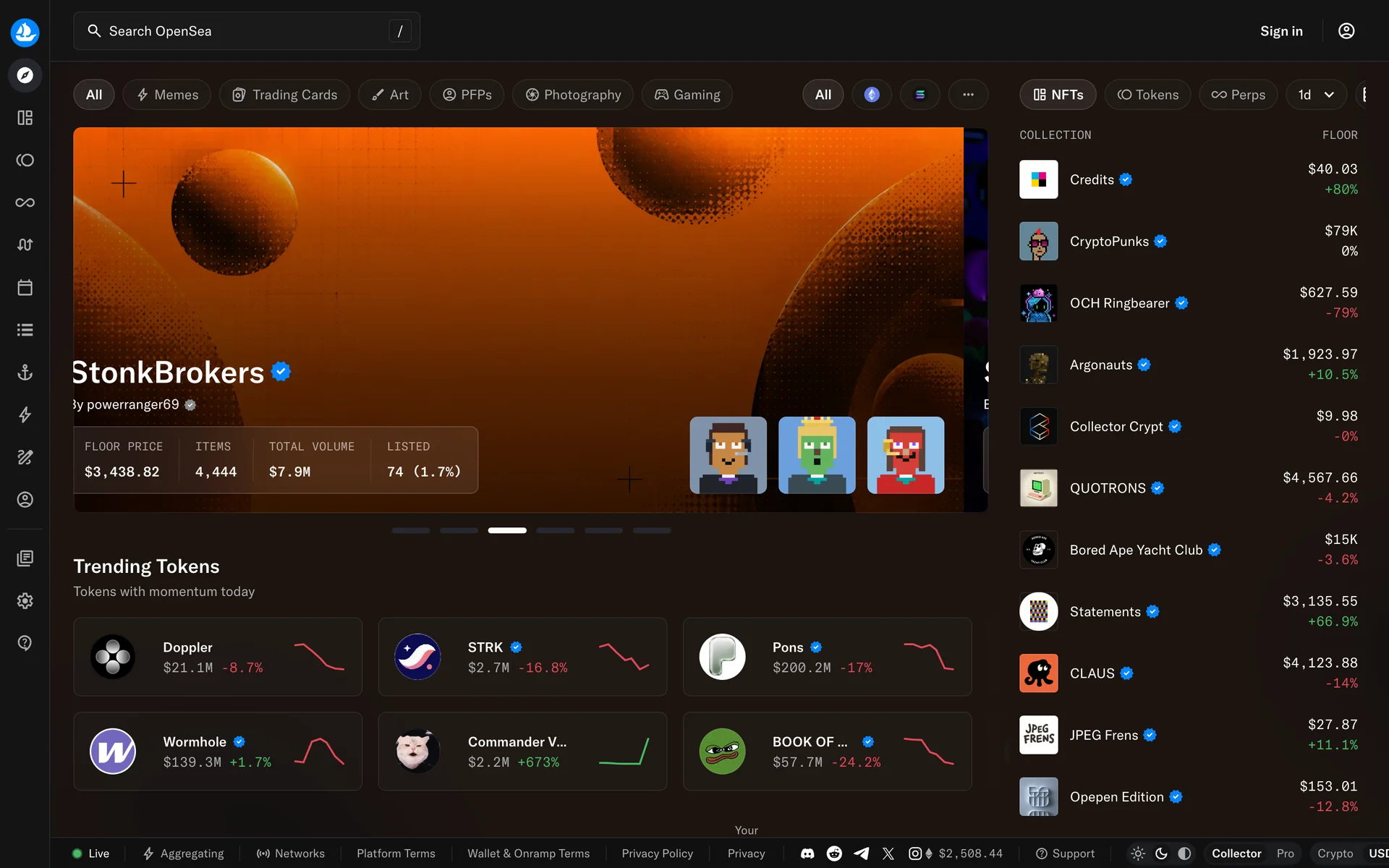Click the Sign in button
The width and height of the screenshot is (1389, 868).
(x=1281, y=31)
